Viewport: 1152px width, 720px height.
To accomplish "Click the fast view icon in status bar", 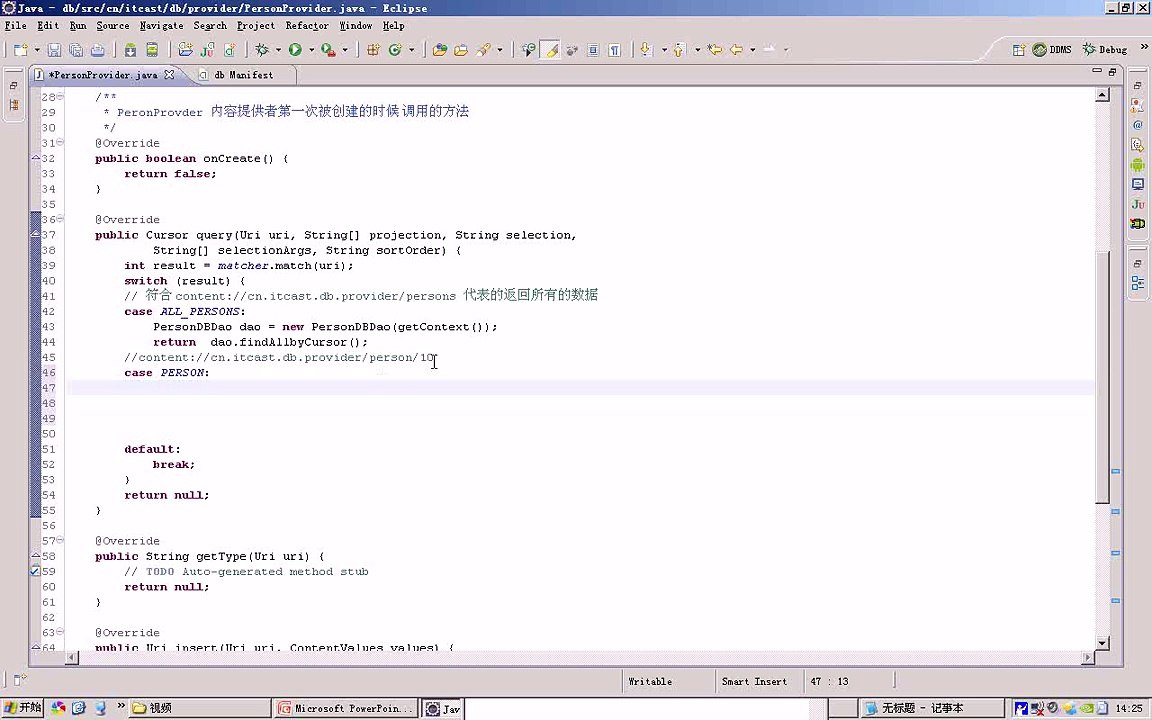I will click(x=20, y=680).
